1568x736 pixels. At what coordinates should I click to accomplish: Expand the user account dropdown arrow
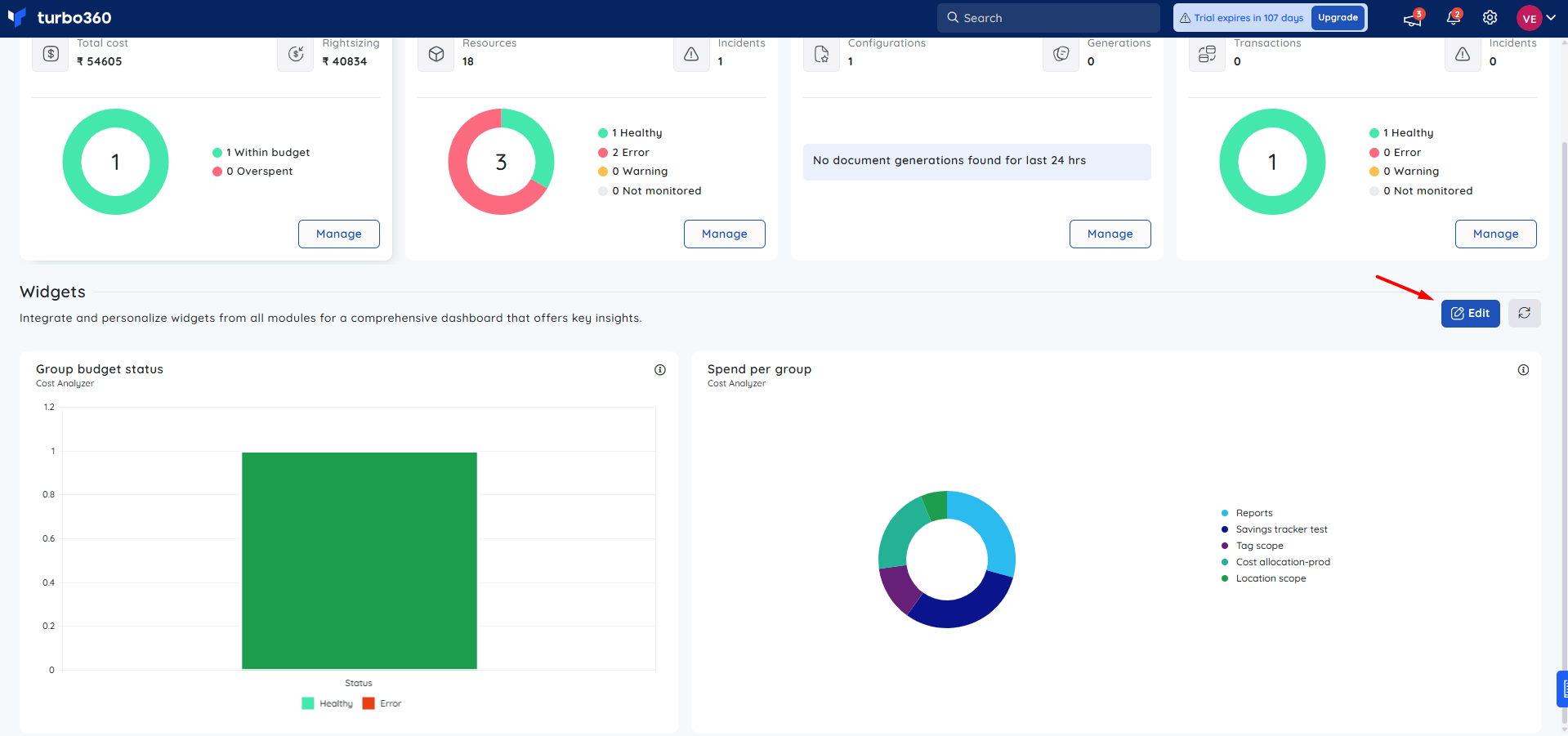click(1551, 17)
